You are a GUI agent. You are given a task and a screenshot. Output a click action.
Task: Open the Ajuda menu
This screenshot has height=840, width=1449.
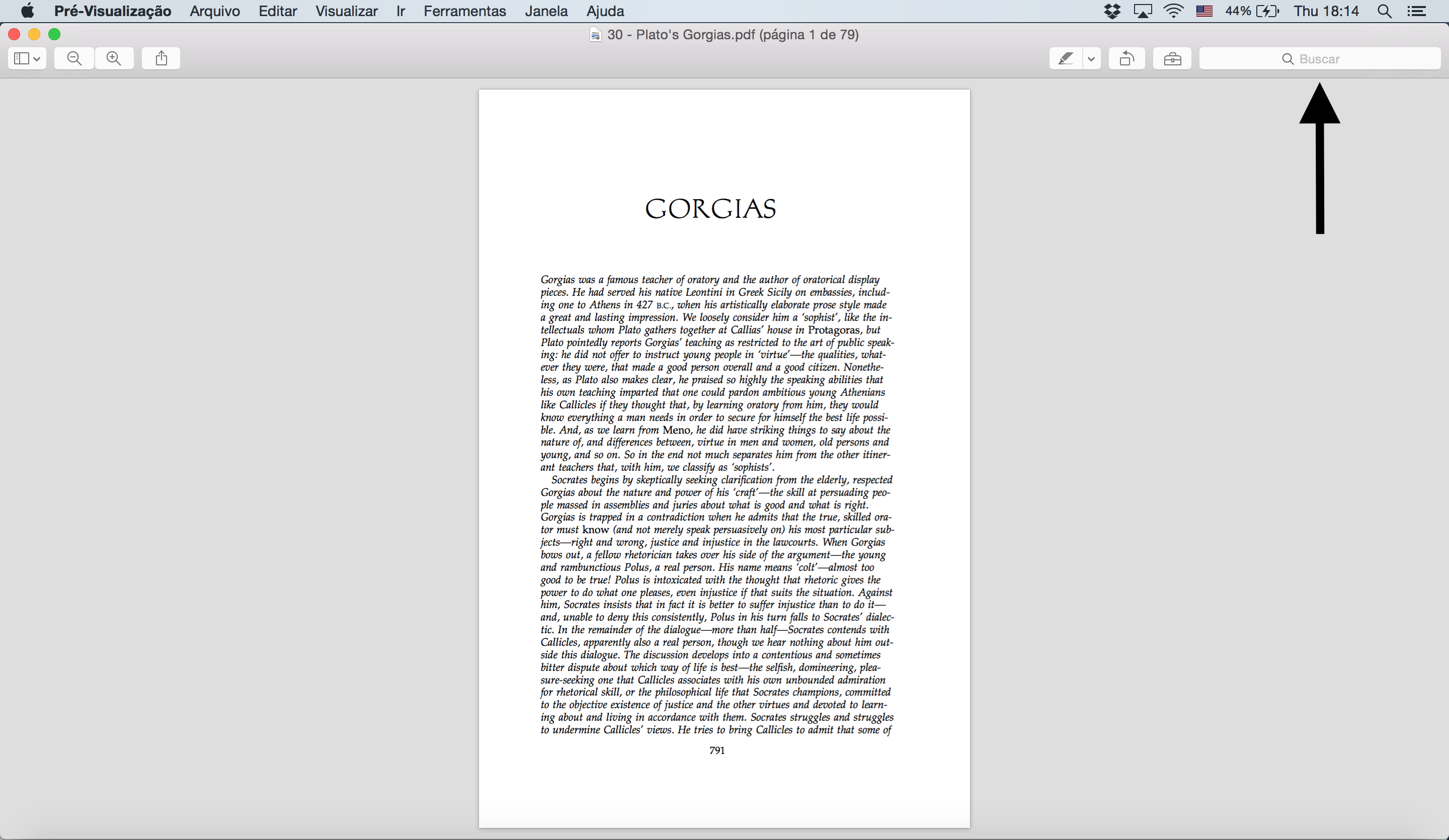click(605, 11)
